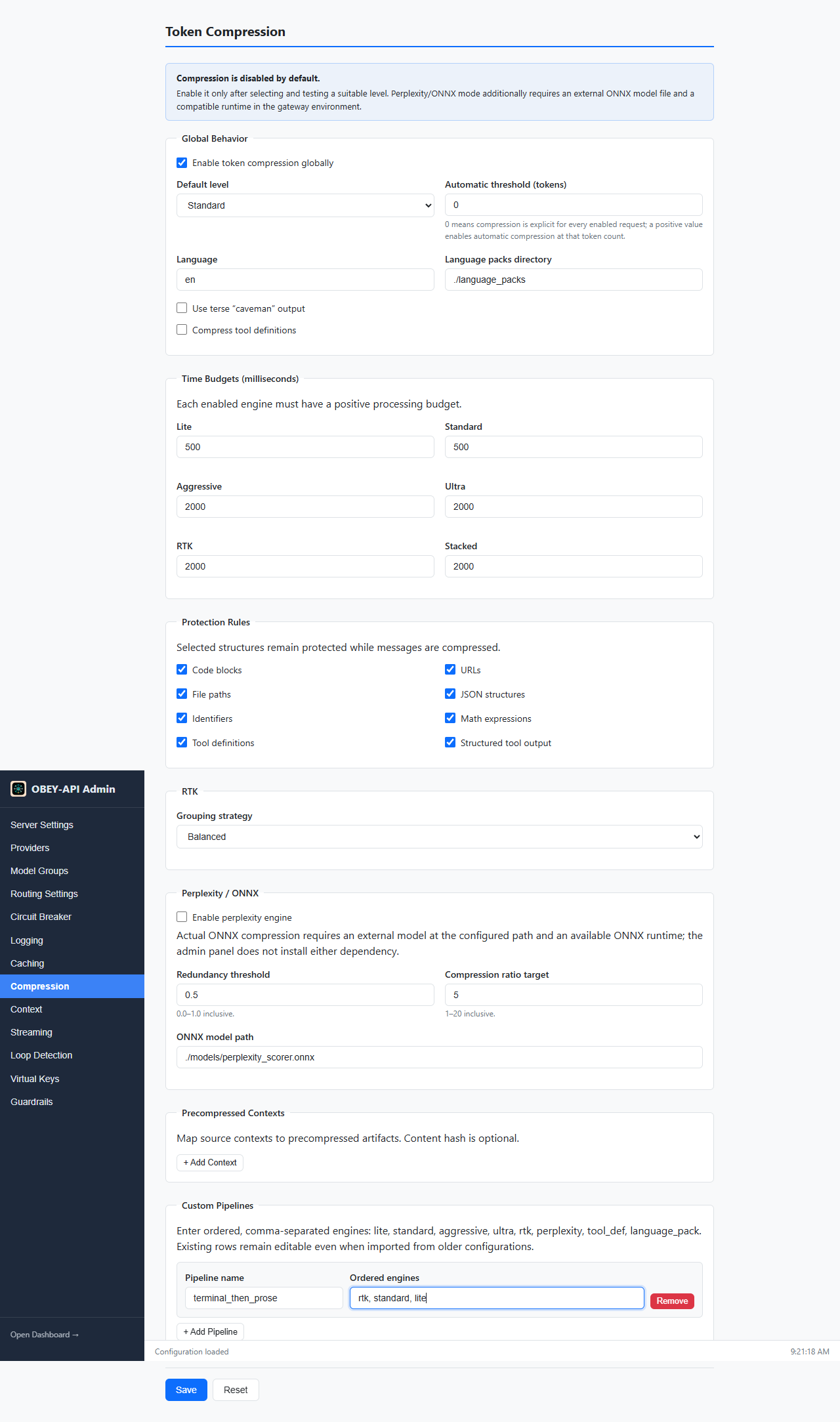Toggle Enable token compression globally checkbox

click(x=182, y=163)
